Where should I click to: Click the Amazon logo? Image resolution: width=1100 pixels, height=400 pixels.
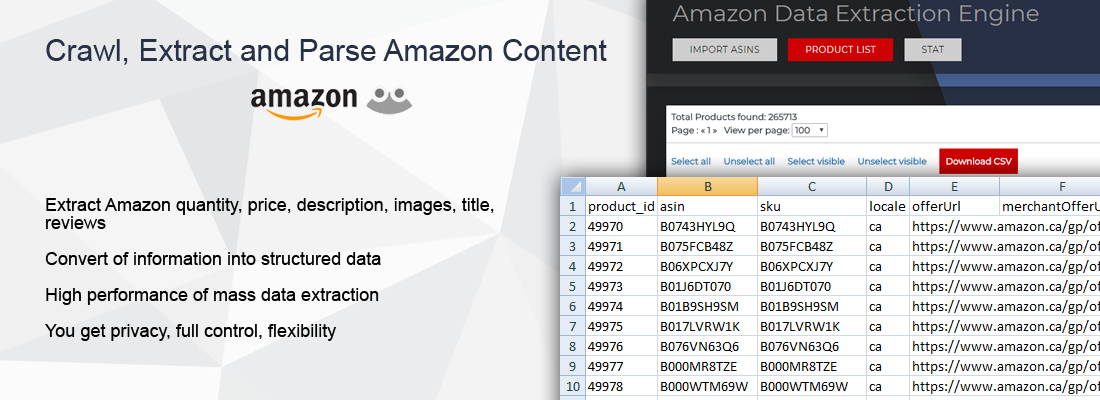pyautogui.click(x=304, y=102)
